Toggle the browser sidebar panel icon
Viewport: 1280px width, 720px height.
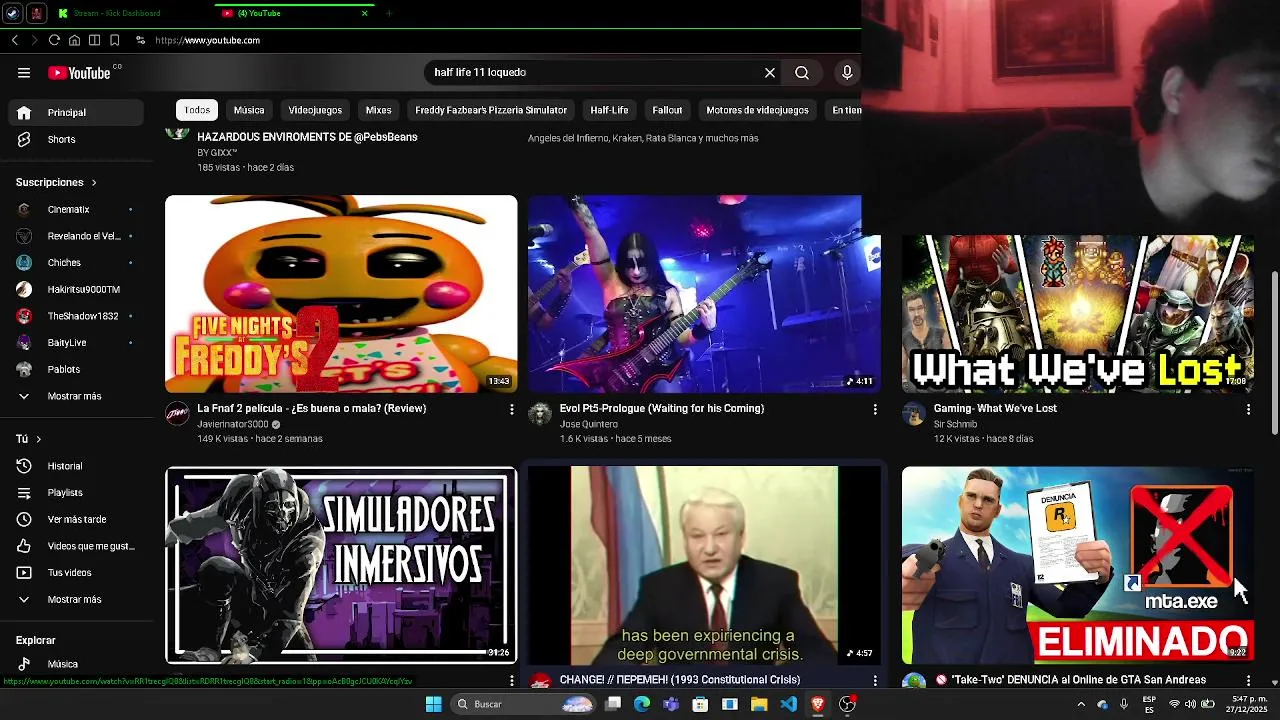[x=94, y=40]
